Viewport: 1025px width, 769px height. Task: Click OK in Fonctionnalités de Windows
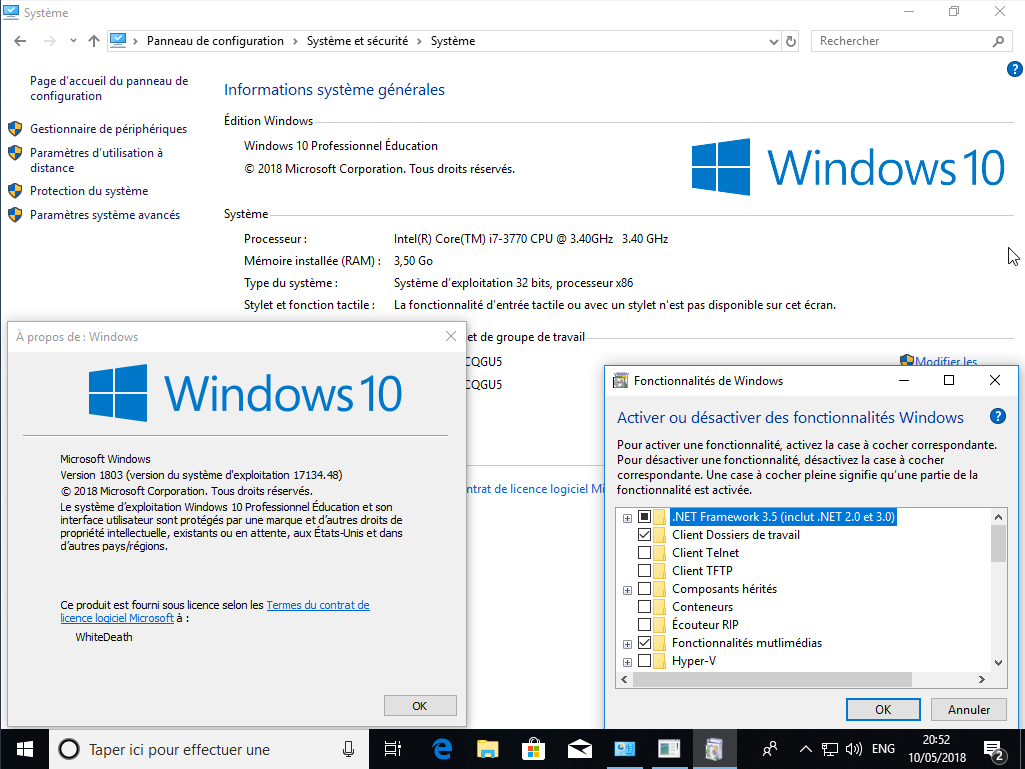click(883, 709)
